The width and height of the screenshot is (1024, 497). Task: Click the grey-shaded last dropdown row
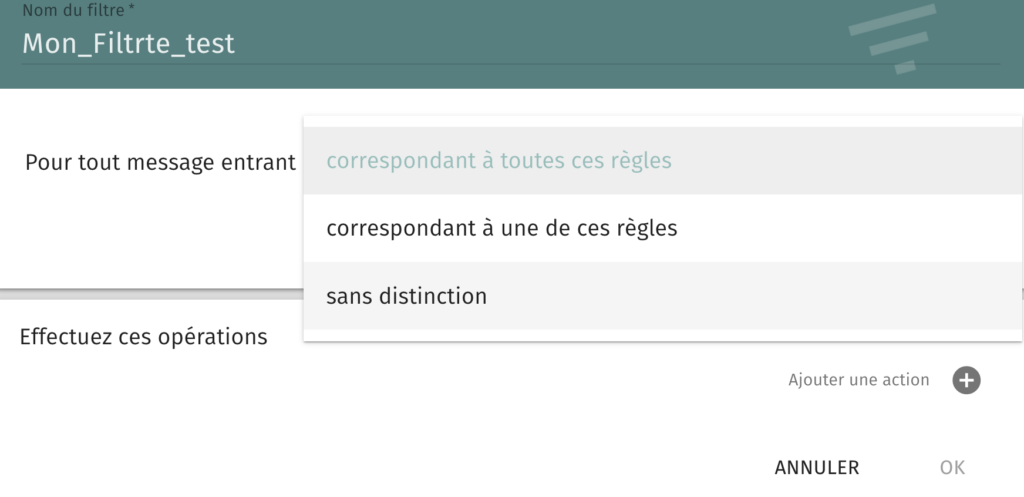pos(663,296)
